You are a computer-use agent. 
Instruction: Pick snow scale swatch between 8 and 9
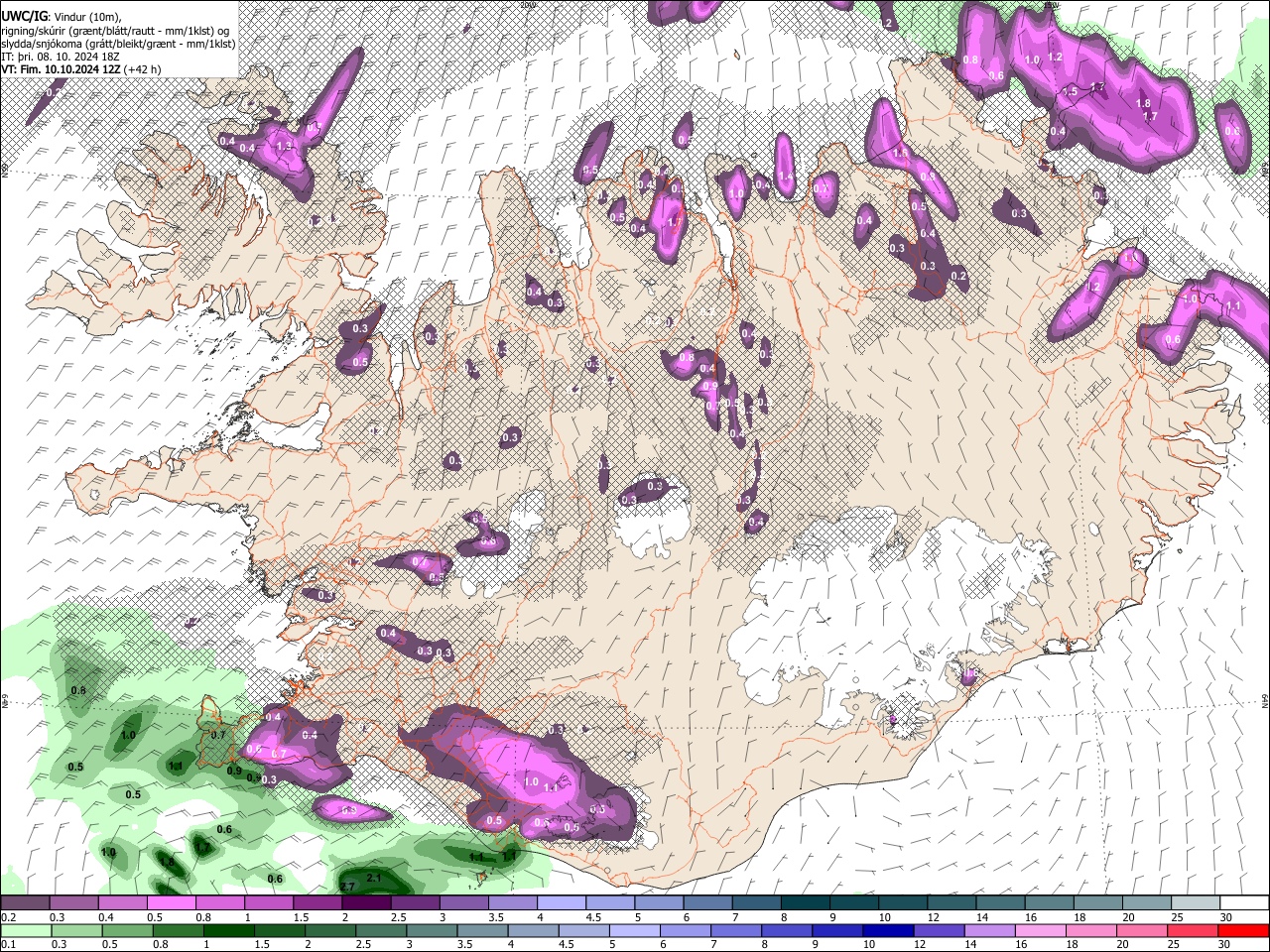pos(806,903)
